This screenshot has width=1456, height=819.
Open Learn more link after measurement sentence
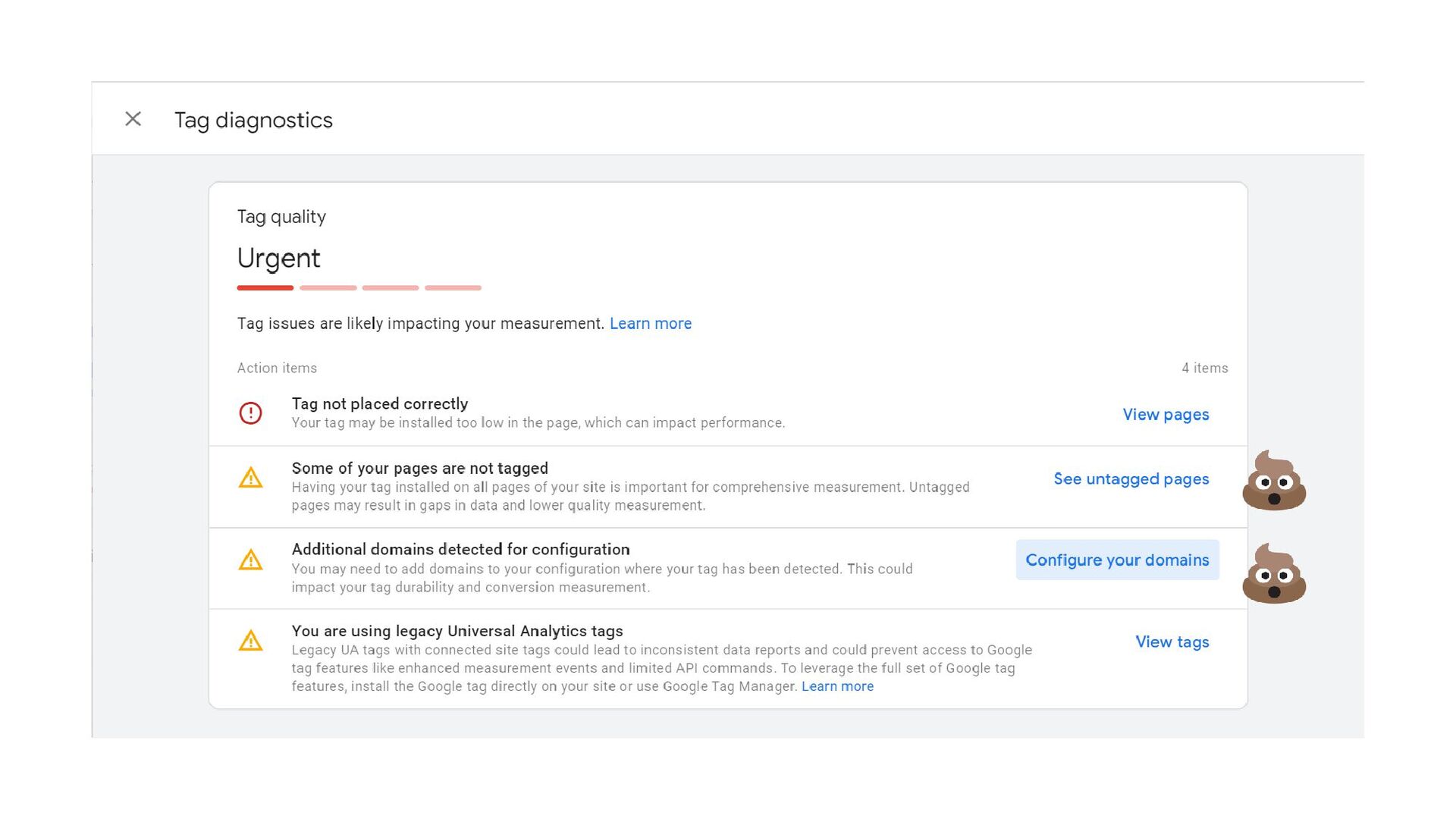pyautogui.click(x=651, y=324)
